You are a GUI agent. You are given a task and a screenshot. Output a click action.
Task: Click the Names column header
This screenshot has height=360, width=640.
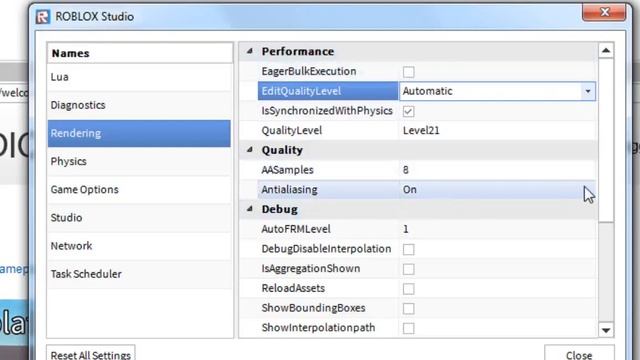pos(140,53)
